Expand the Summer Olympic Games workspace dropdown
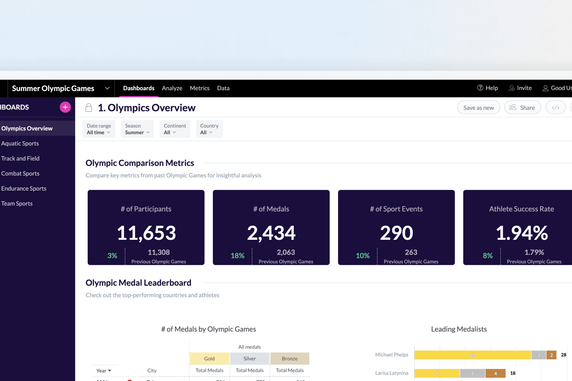 [x=107, y=88]
